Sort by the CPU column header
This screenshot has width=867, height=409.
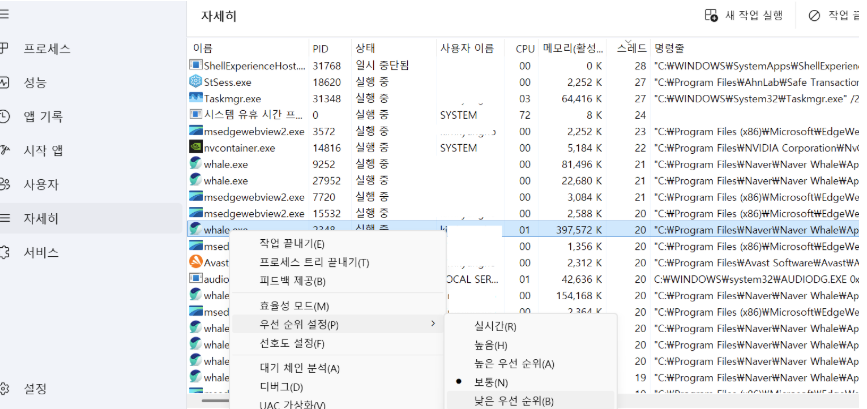pos(523,48)
